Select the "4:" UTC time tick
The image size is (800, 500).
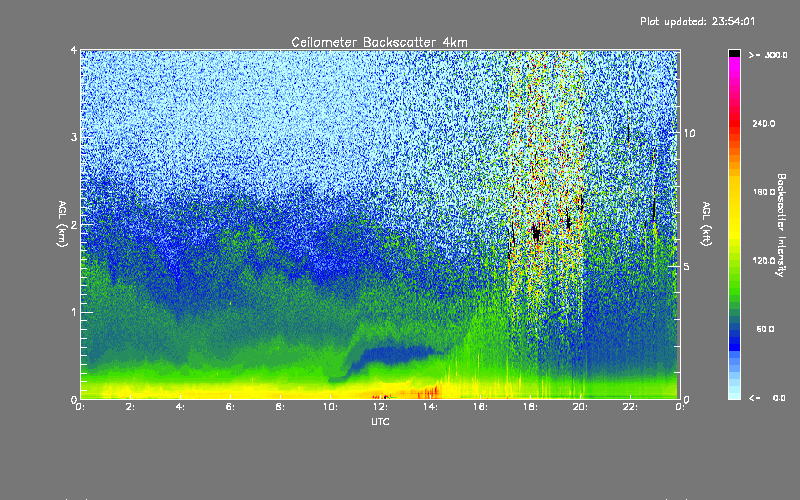[180, 407]
